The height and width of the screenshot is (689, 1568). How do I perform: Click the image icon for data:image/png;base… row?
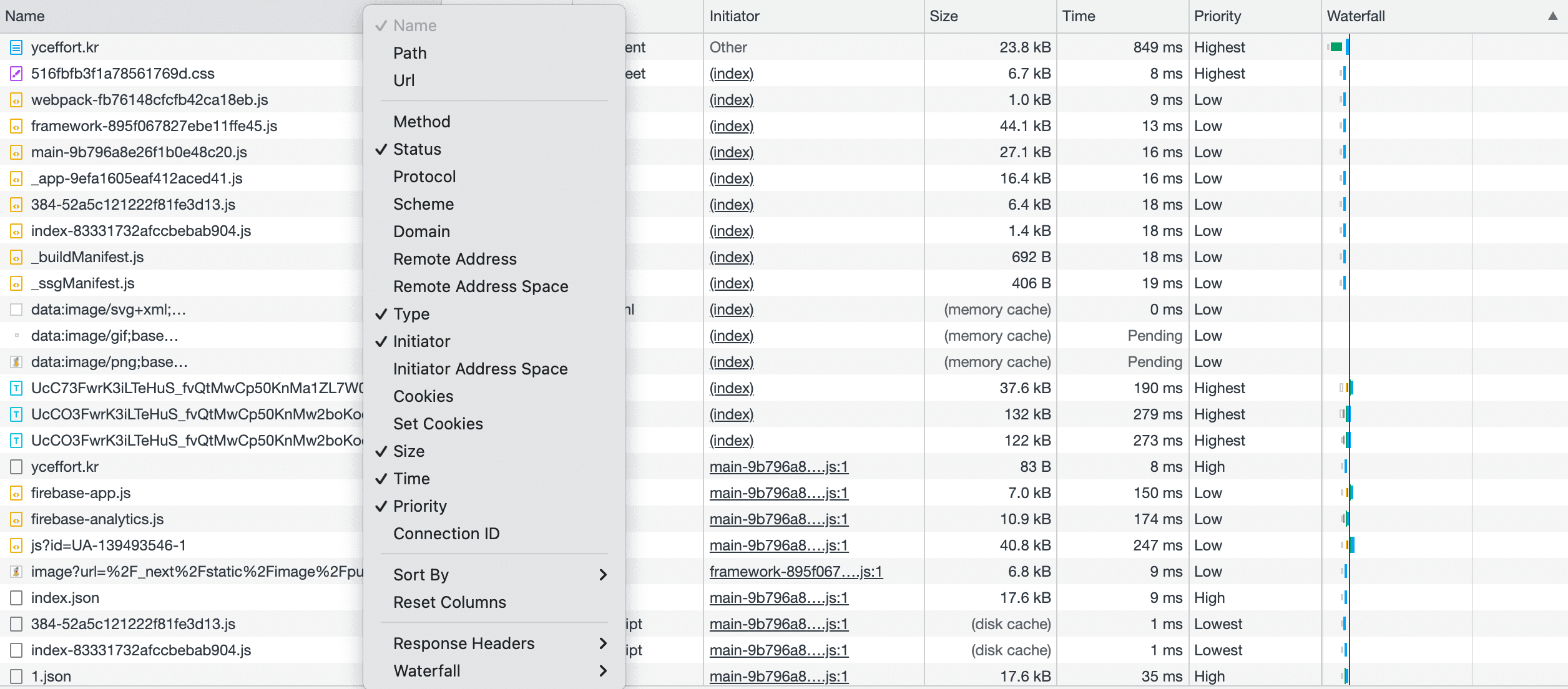[15, 361]
